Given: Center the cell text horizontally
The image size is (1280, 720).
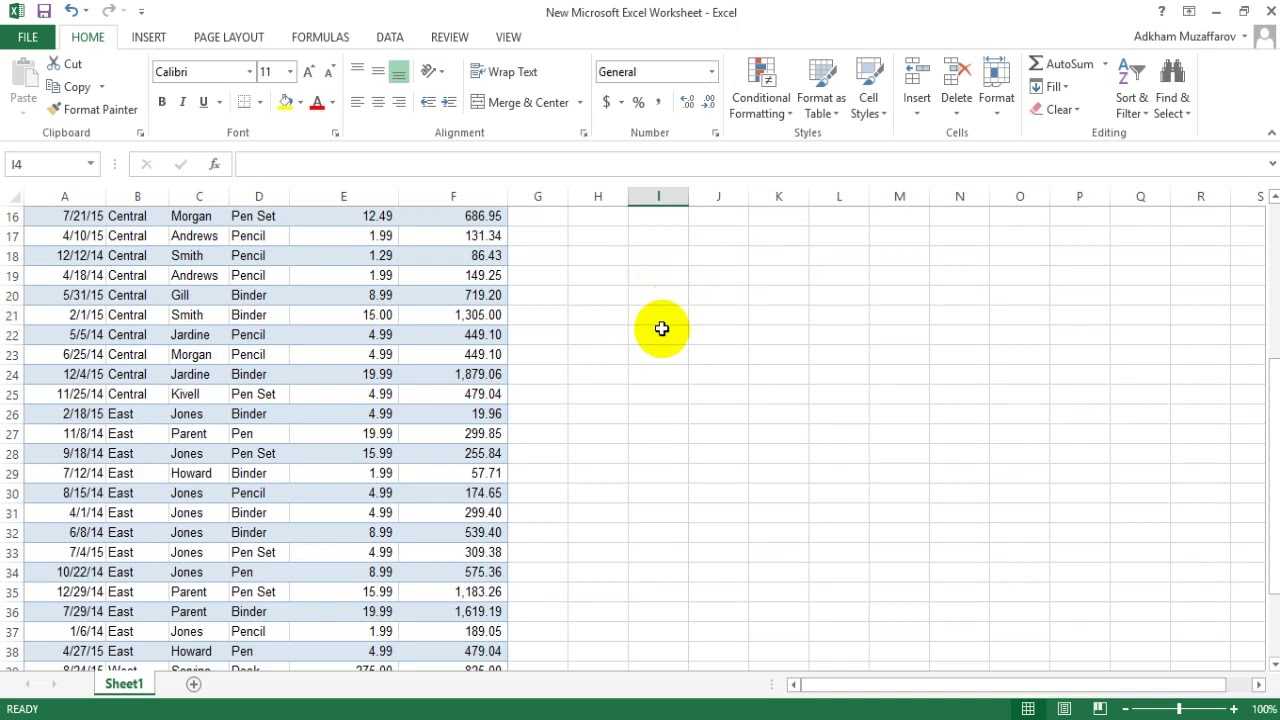Looking at the screenshot, I should tap(378, 103).
